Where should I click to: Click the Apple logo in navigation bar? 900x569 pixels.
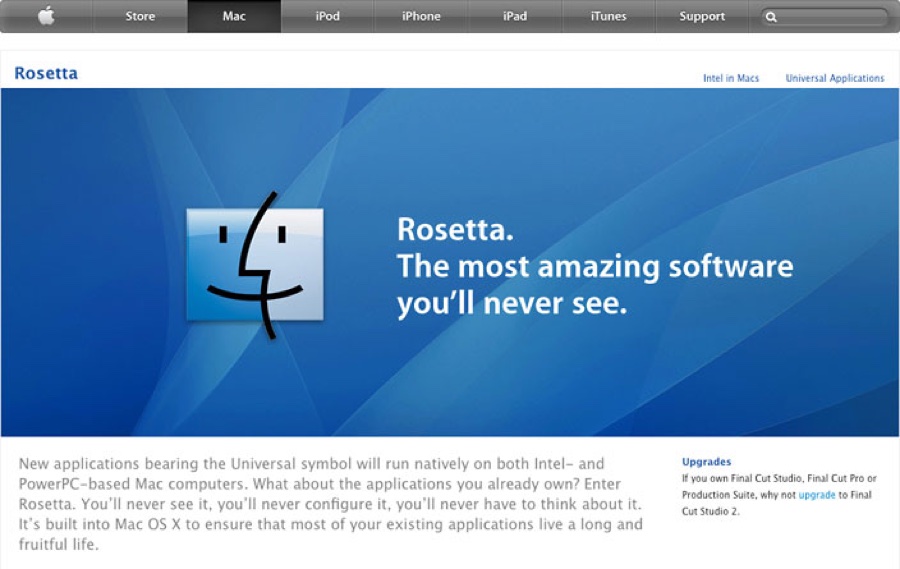coord(46,16)
